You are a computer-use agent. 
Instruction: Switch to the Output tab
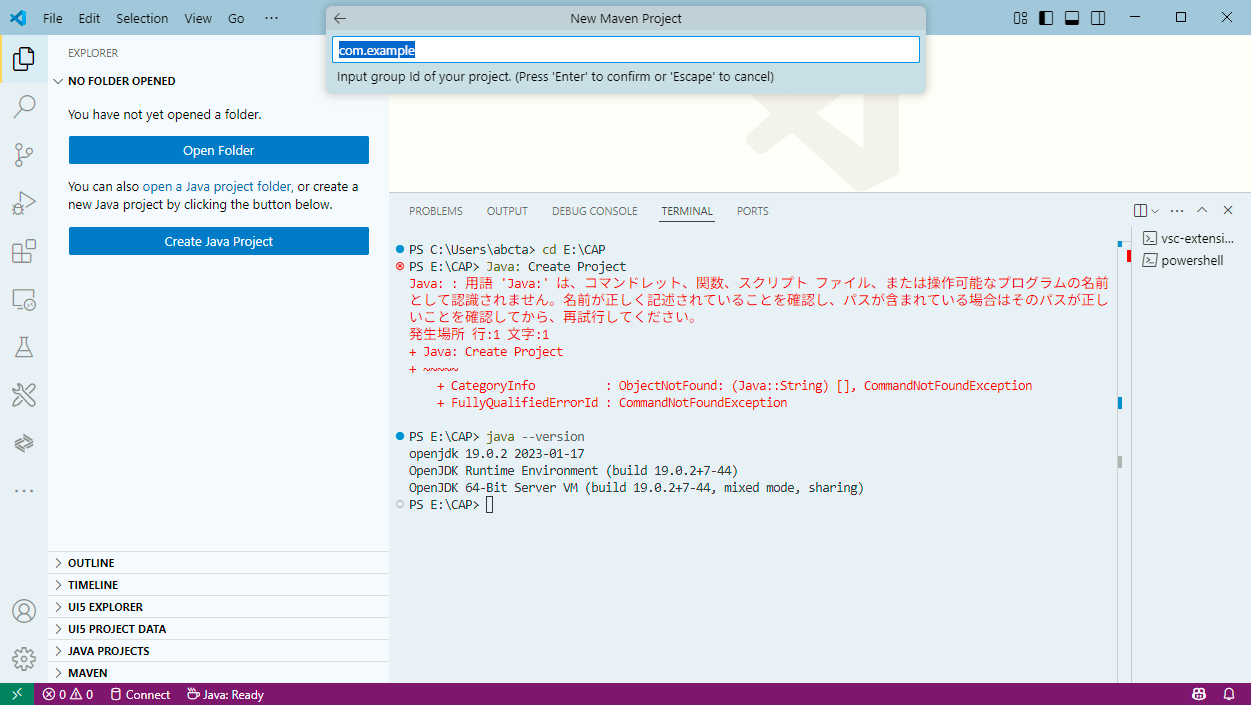point(507,211)
